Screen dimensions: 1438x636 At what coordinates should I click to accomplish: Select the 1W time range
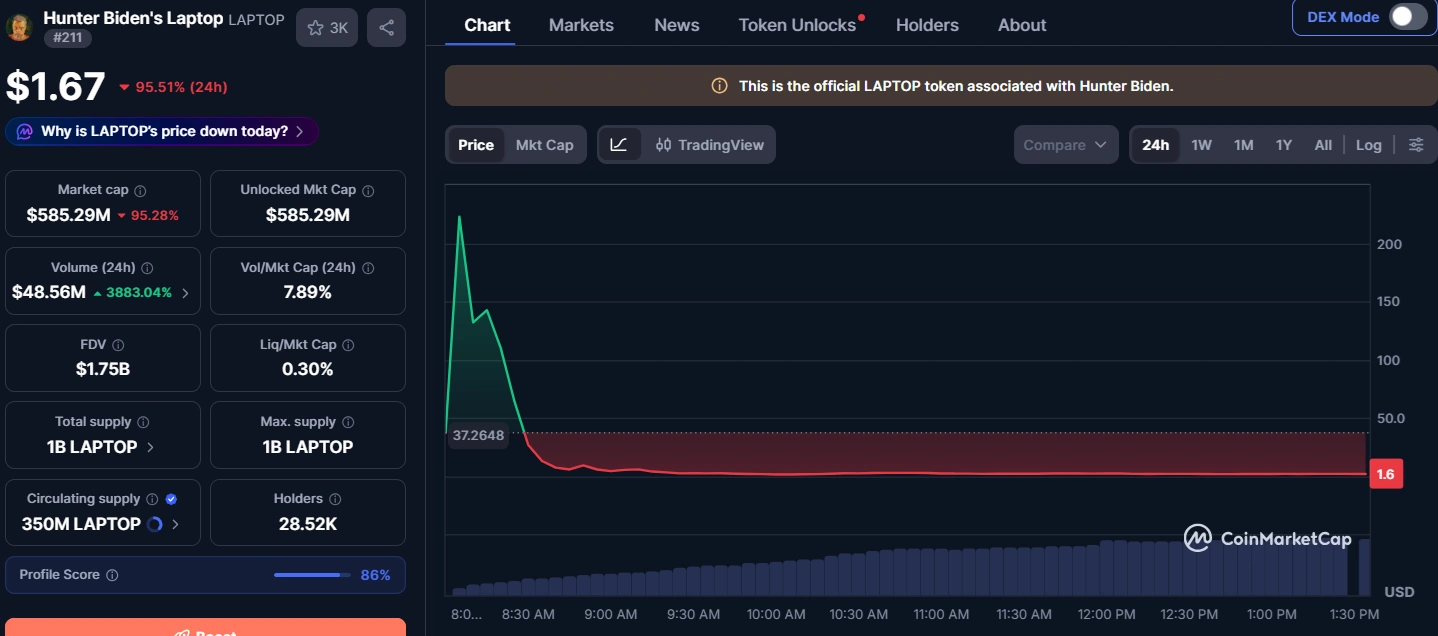tap(1202, 145)
